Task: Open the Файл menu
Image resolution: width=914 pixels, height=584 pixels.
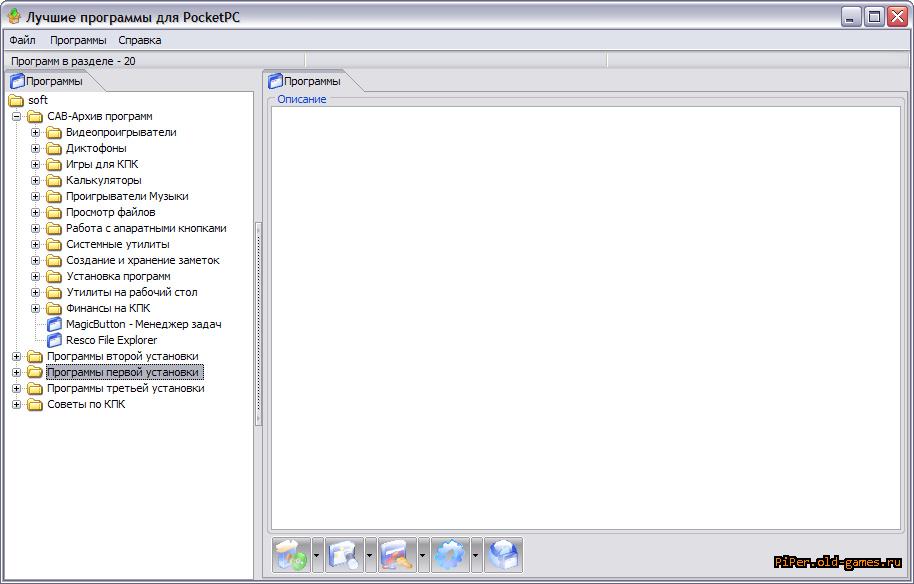Action: (x=22, y=40)
